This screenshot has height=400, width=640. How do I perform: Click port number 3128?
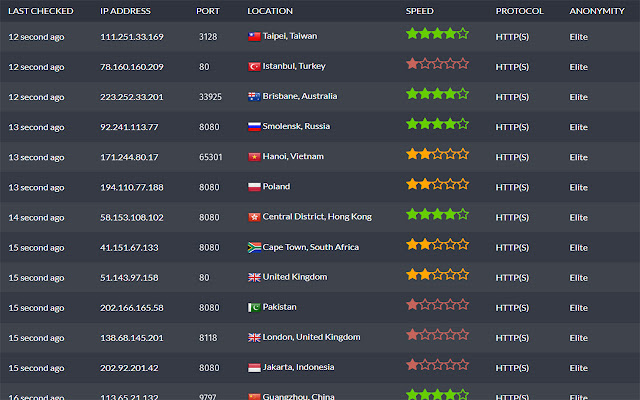coord(208,37)
